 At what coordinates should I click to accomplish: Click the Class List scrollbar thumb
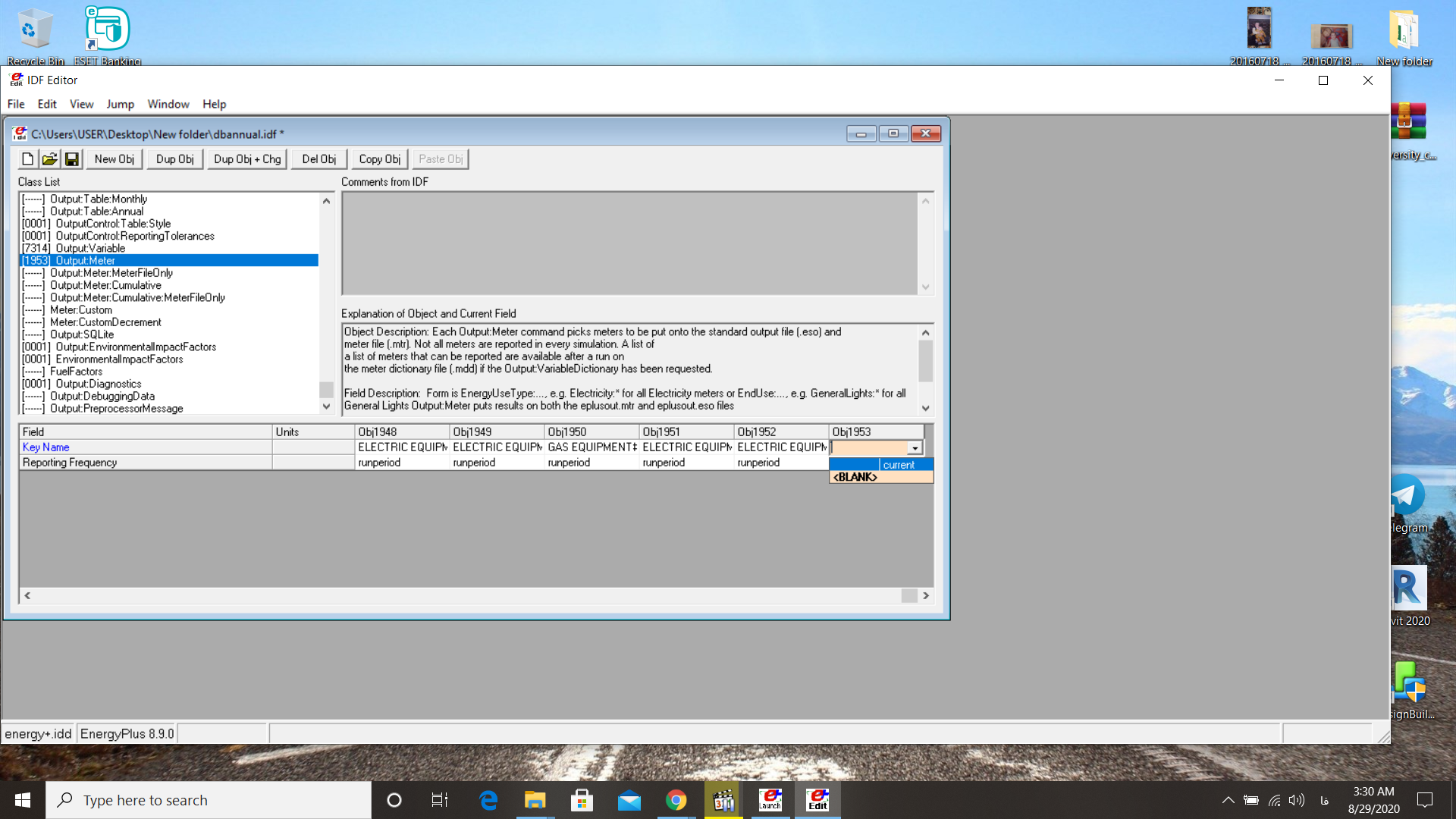tap(326, 389)
